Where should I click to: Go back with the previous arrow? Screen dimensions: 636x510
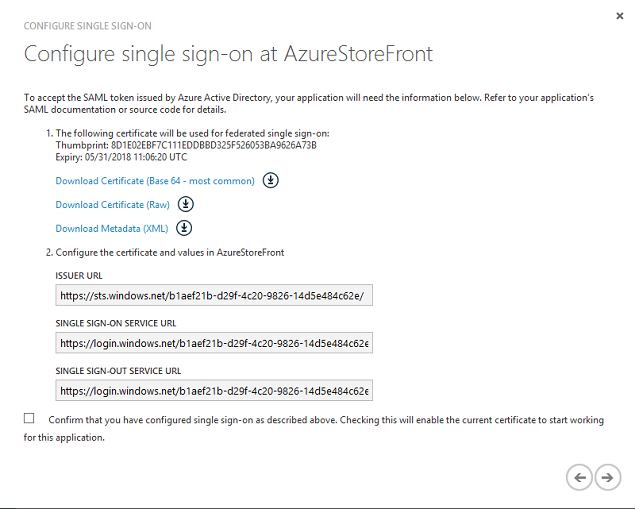click(x=578, y=478)
